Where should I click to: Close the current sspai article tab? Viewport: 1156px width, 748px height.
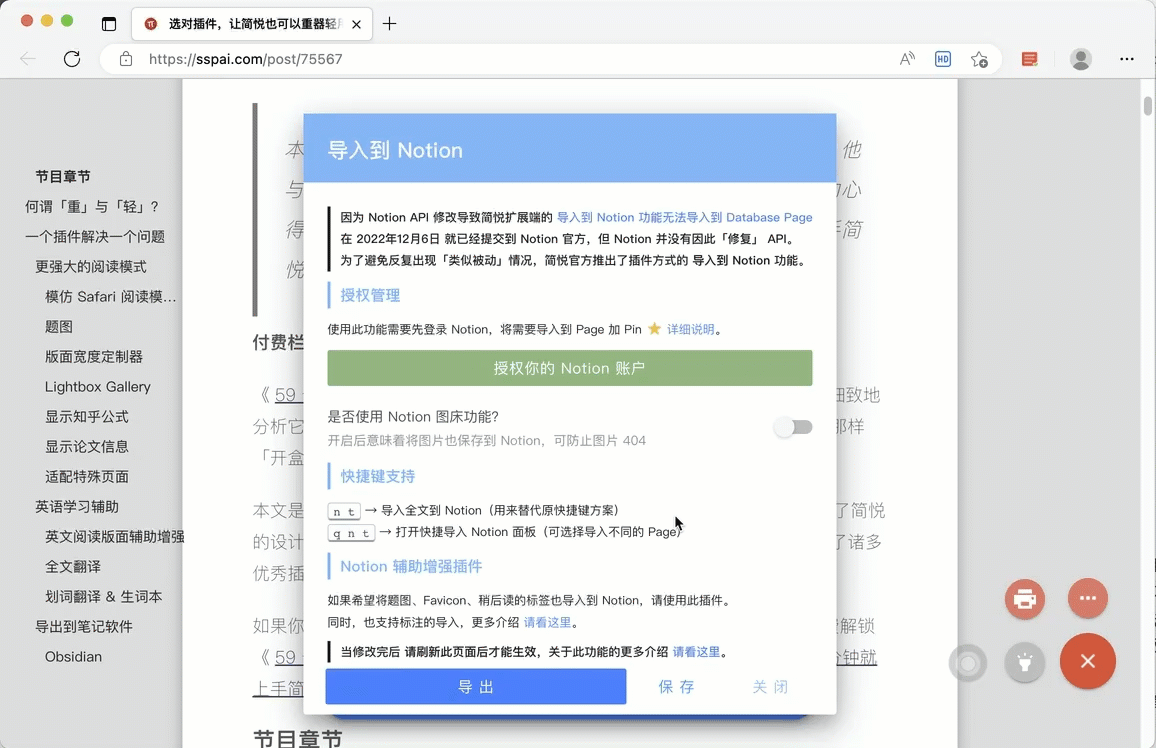[x=357, y=24]
